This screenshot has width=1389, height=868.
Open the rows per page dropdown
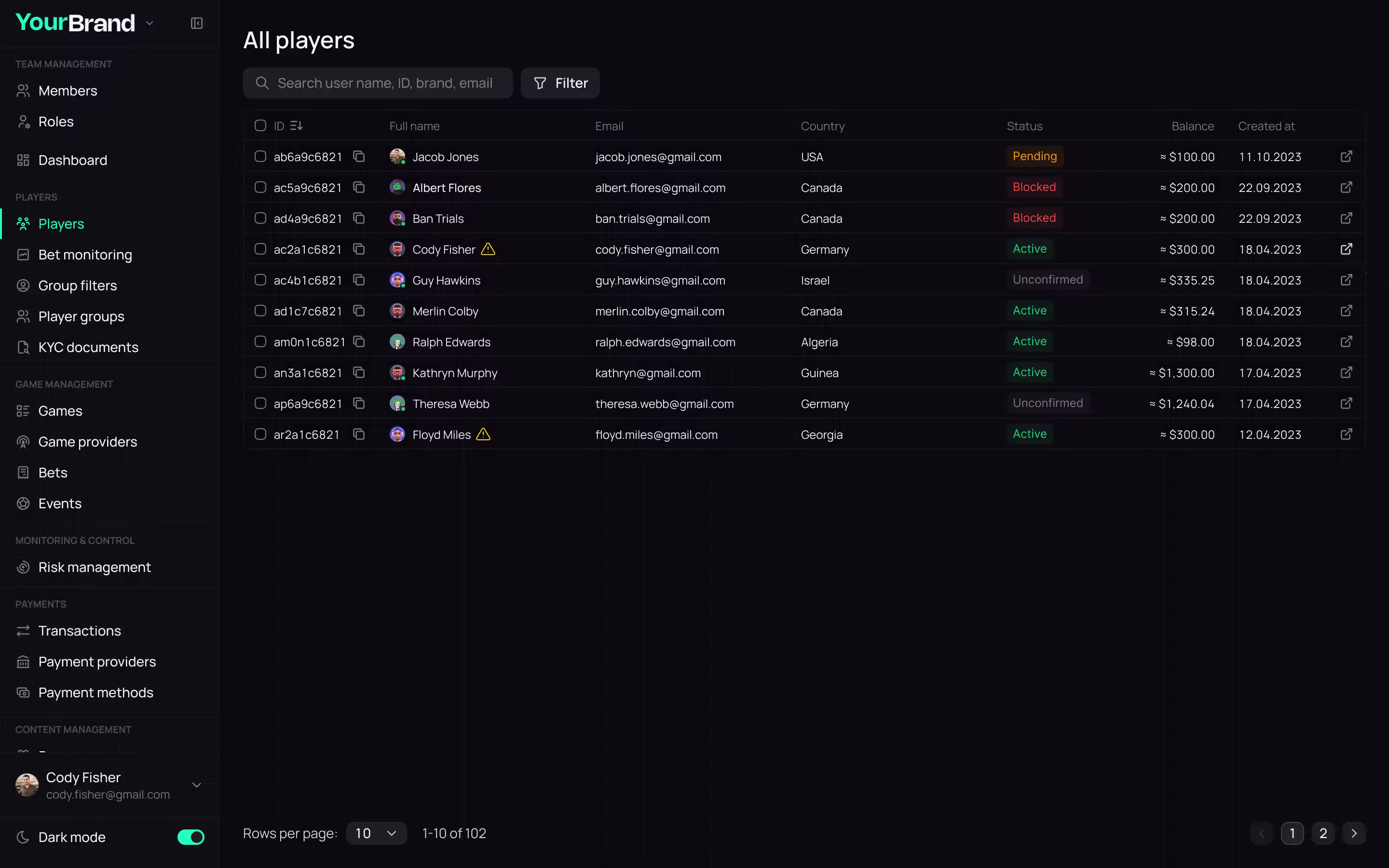(x=376, y=833)
